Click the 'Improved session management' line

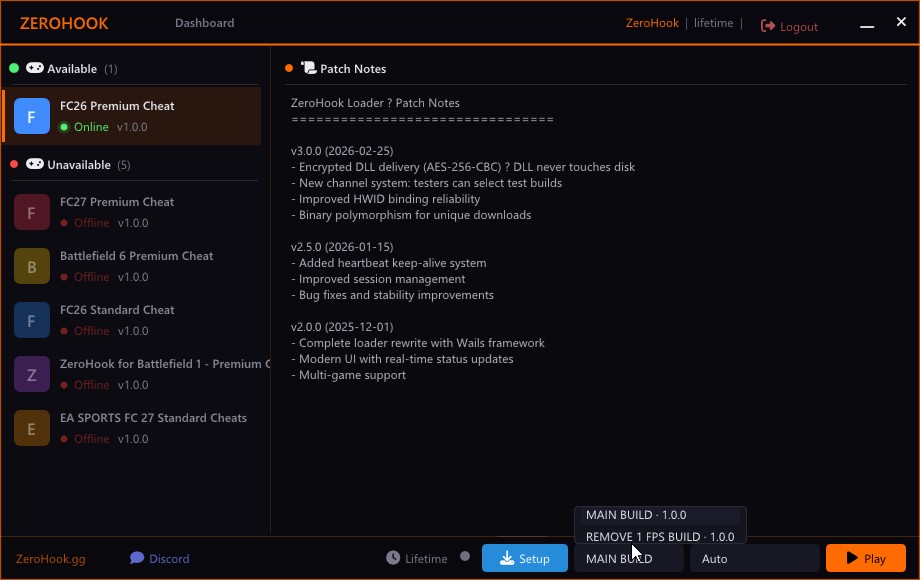[378, 279]
